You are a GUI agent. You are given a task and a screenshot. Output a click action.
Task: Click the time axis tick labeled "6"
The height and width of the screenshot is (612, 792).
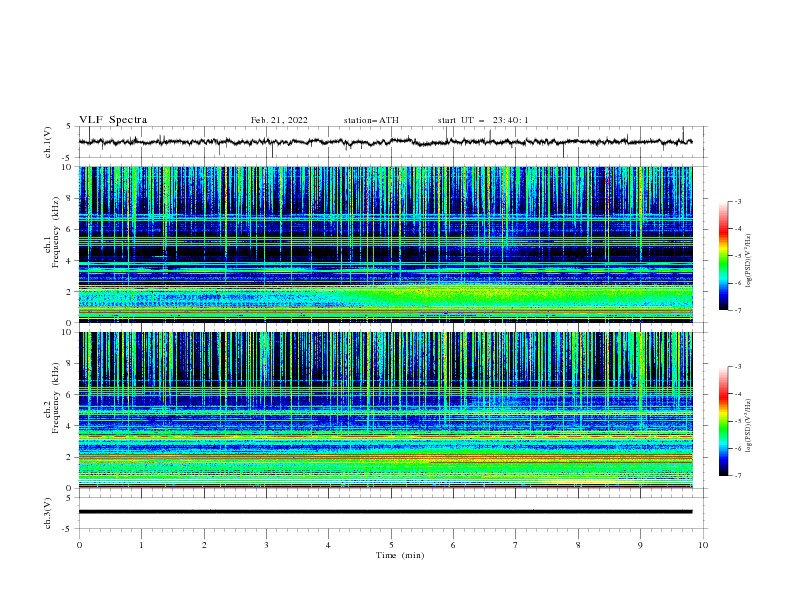453,545
